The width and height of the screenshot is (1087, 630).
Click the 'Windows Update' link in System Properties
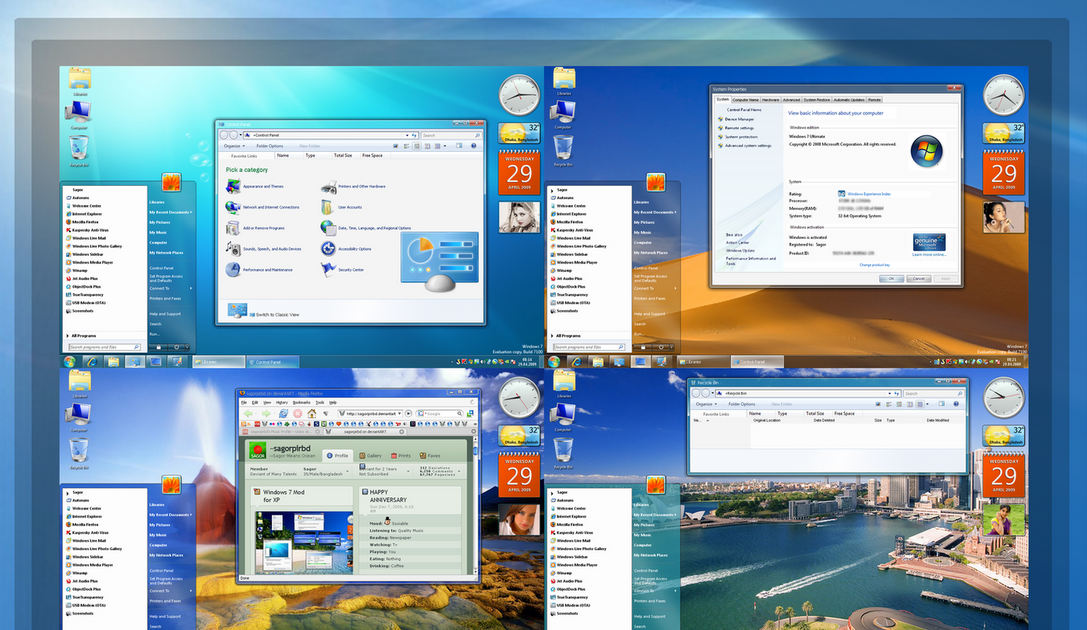(x=740, y=251)
